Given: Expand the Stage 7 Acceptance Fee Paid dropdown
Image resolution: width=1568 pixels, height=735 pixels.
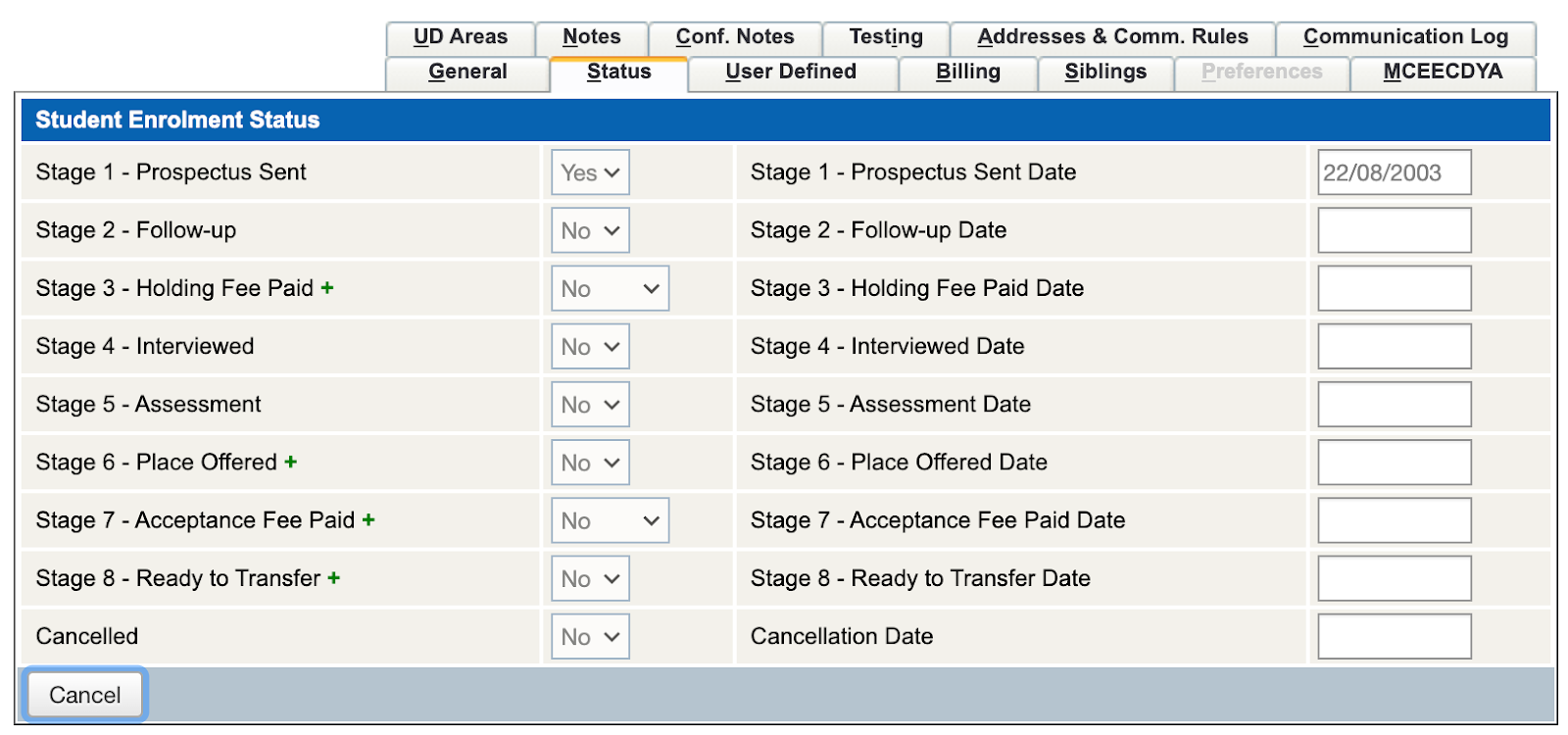Looking at the screenshot, I should tap(610, 521).
